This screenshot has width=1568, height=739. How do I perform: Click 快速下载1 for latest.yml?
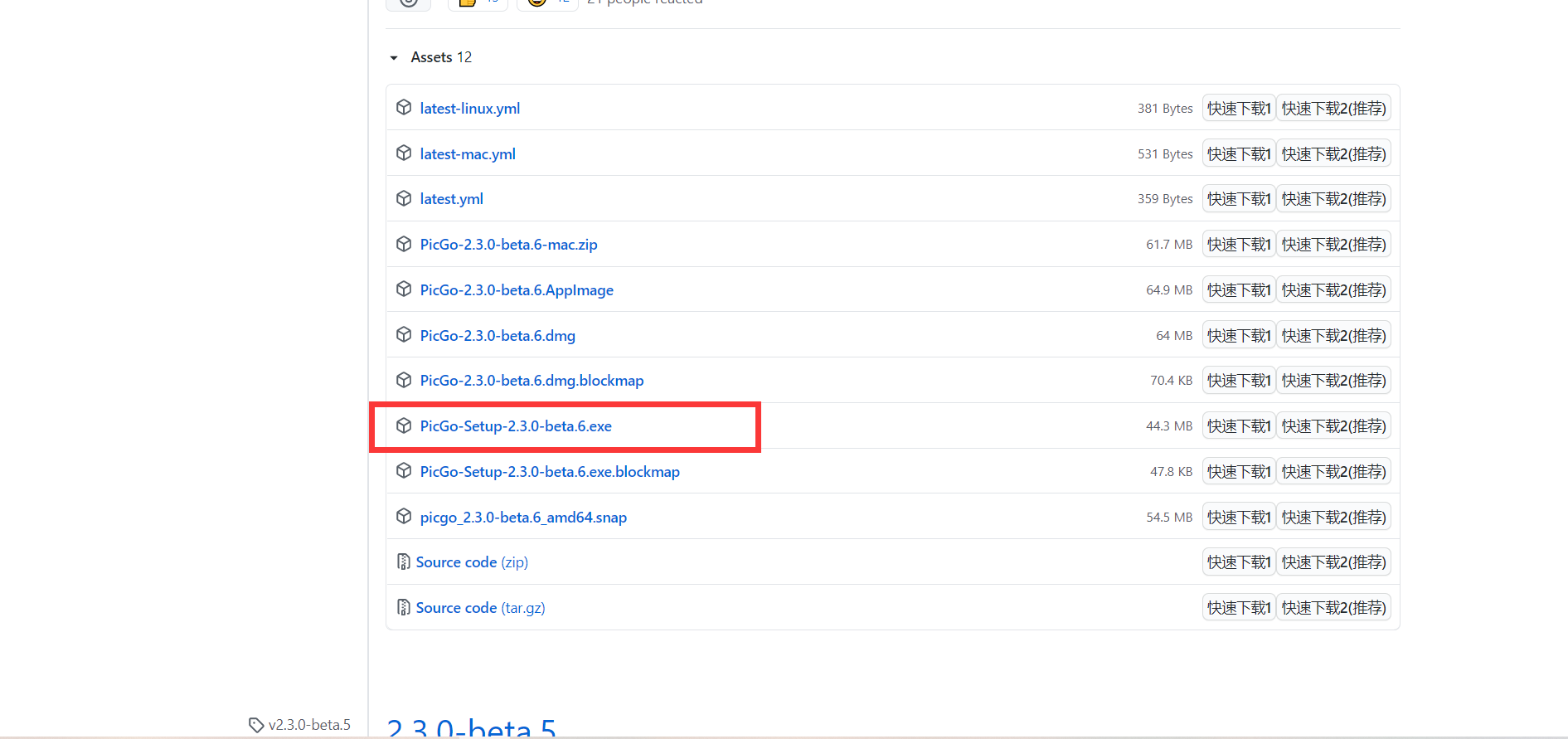pos(1239,199)
